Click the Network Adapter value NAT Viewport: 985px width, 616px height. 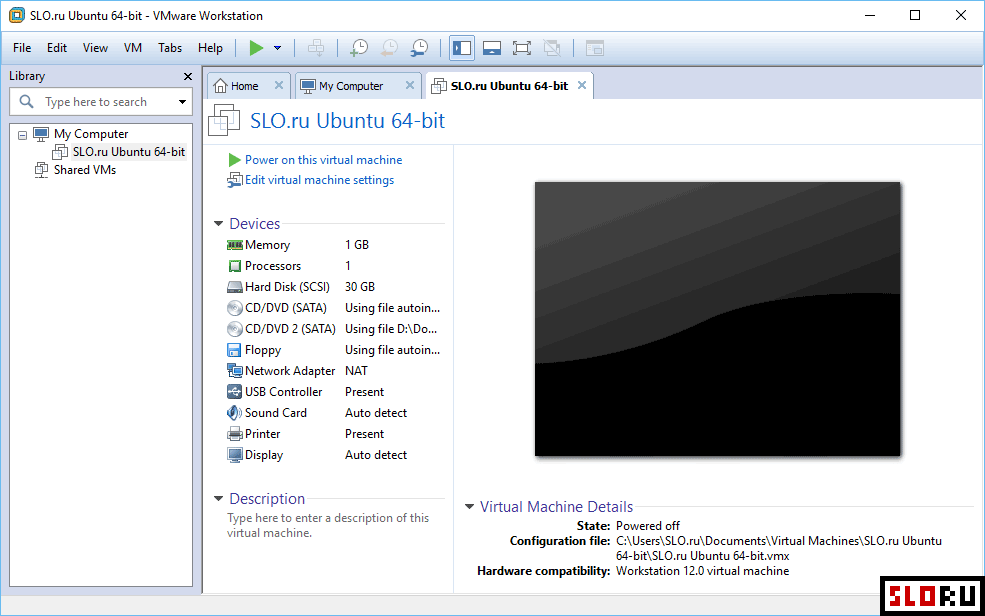[356, 371]
